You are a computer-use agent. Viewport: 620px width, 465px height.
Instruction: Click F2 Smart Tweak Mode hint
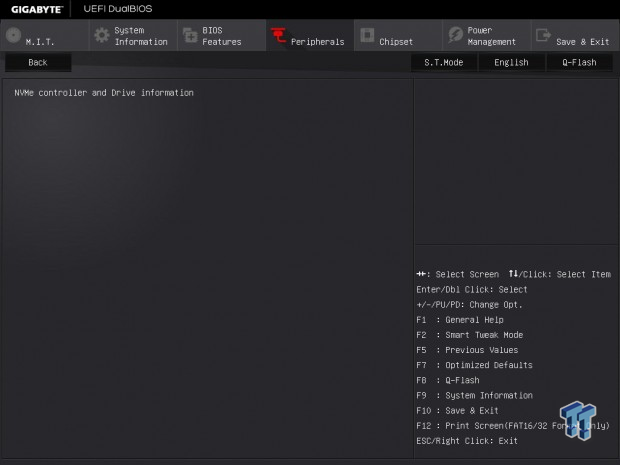pos(470,335)
